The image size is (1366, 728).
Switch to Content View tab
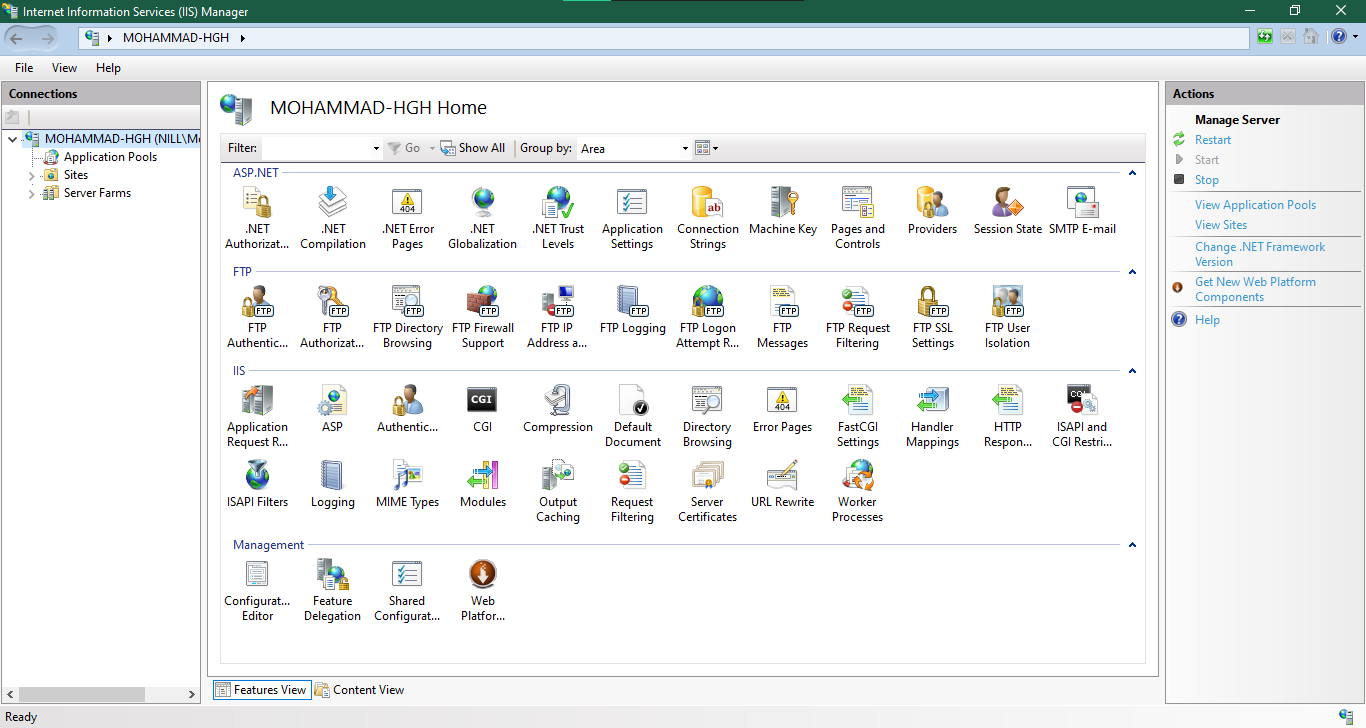(359, 690)
